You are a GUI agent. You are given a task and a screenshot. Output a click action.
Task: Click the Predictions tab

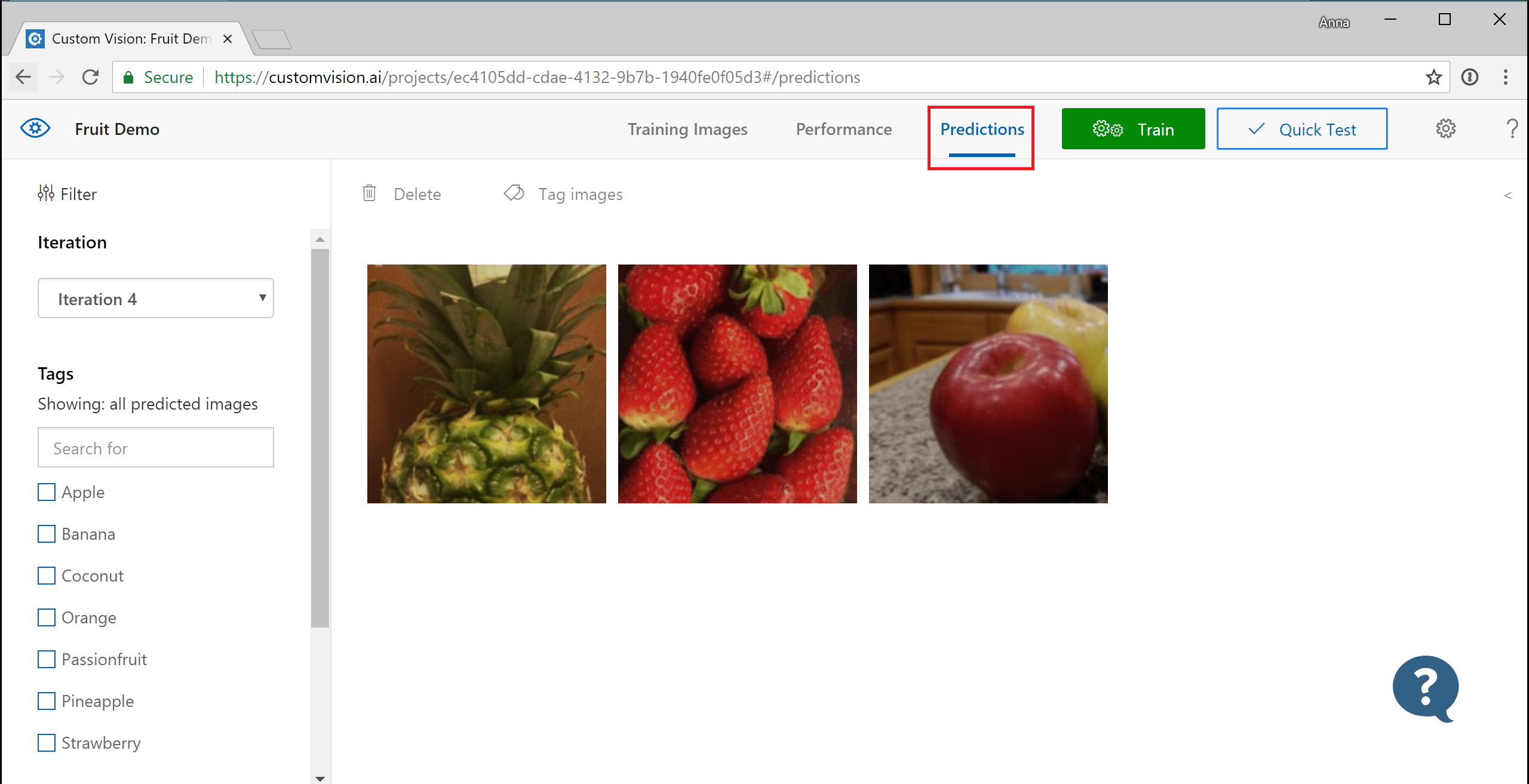coord(982,128)
